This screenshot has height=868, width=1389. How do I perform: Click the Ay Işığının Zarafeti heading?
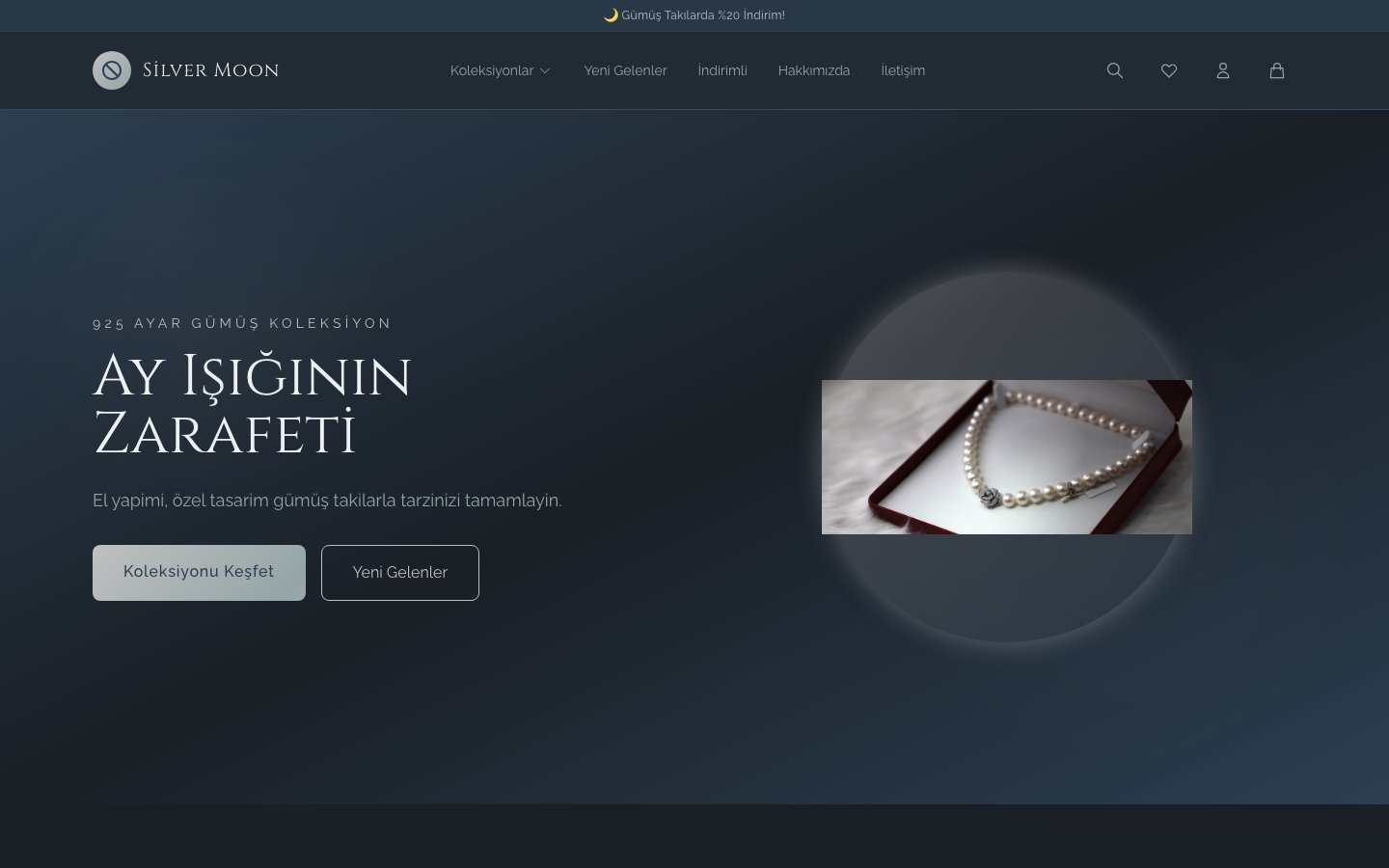pyautogui.click(x=253, y=405)
